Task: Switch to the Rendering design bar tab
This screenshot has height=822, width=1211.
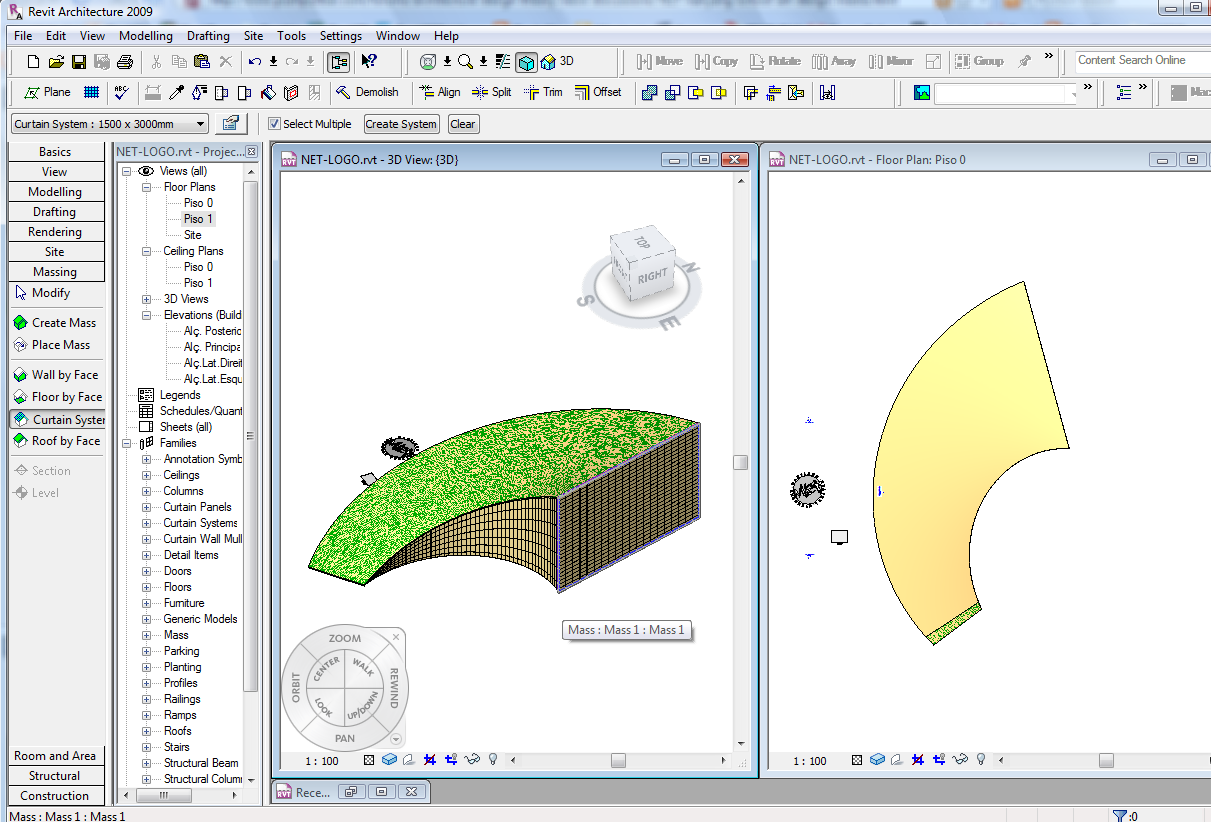Action: pos(55,232)
